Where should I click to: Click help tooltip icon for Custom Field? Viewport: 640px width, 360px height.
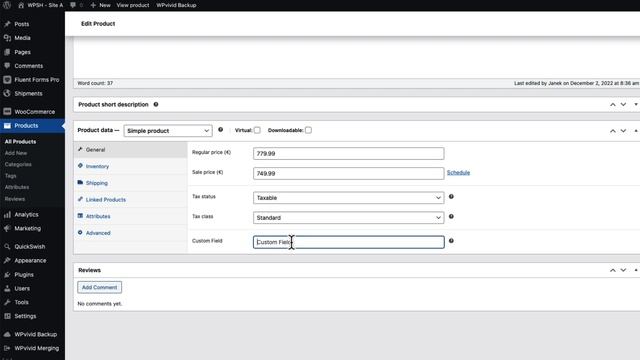coord(451,241)
